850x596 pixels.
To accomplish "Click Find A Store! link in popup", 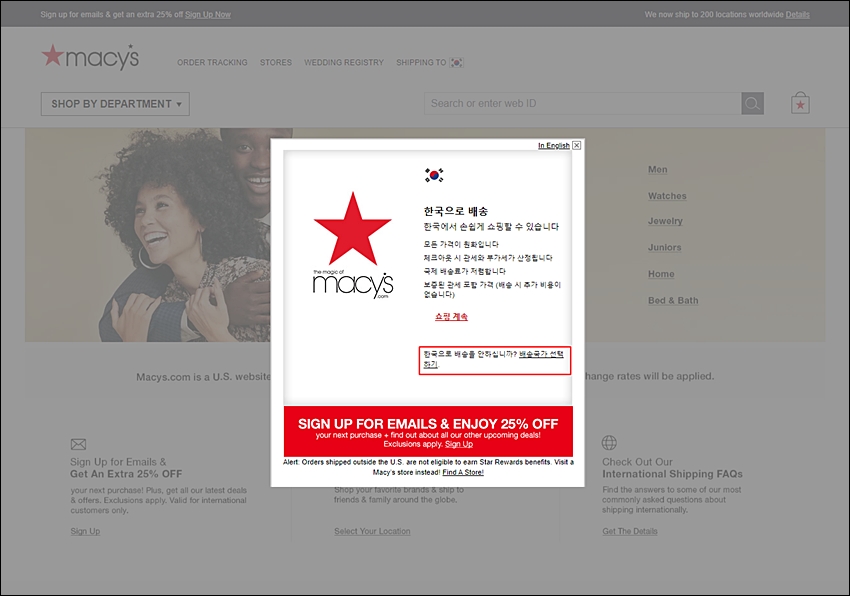I will (x=463, y=472).
